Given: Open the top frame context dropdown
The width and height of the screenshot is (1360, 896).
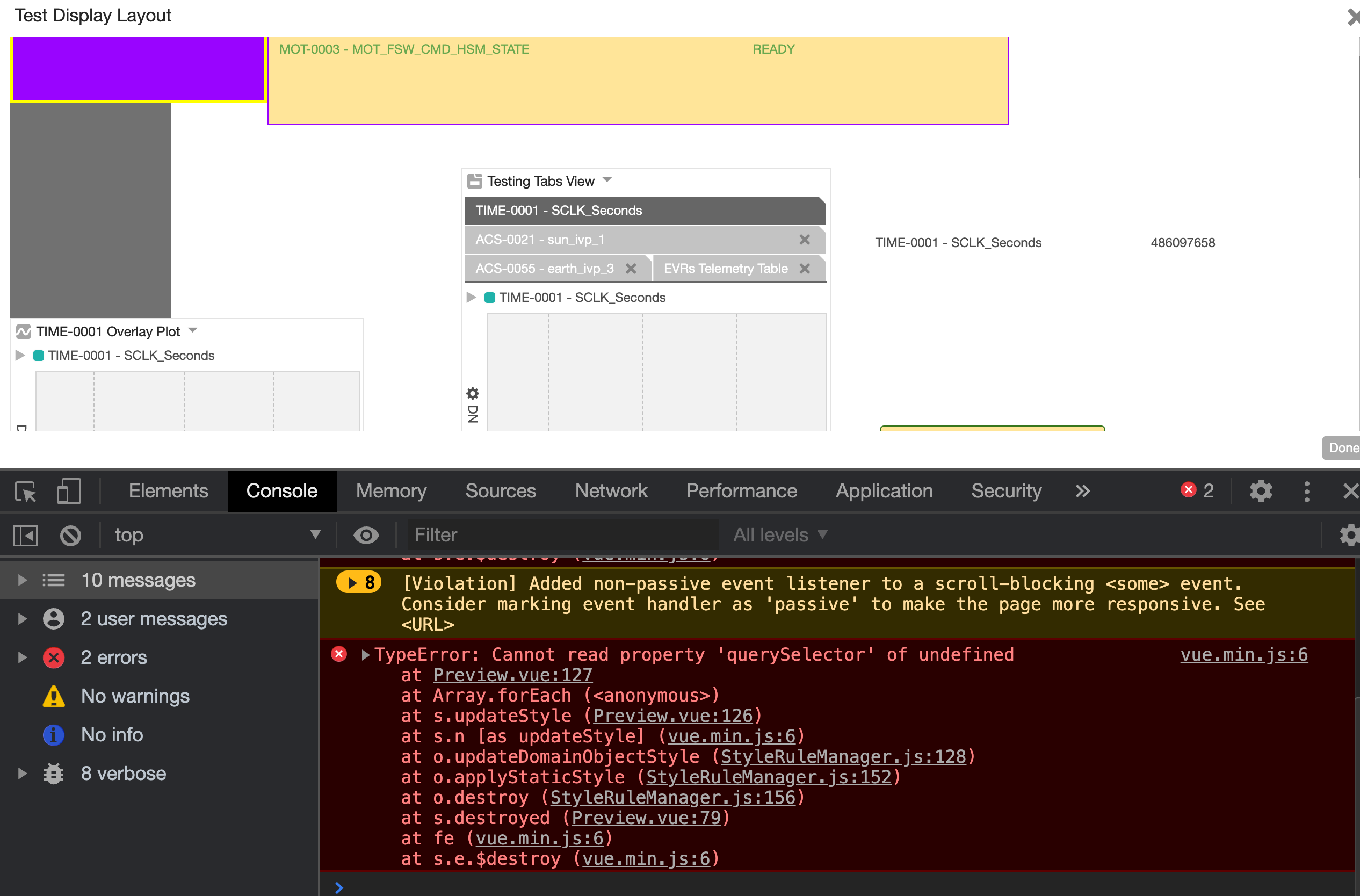Looking at the screenshot, I should tap(218, 535).
